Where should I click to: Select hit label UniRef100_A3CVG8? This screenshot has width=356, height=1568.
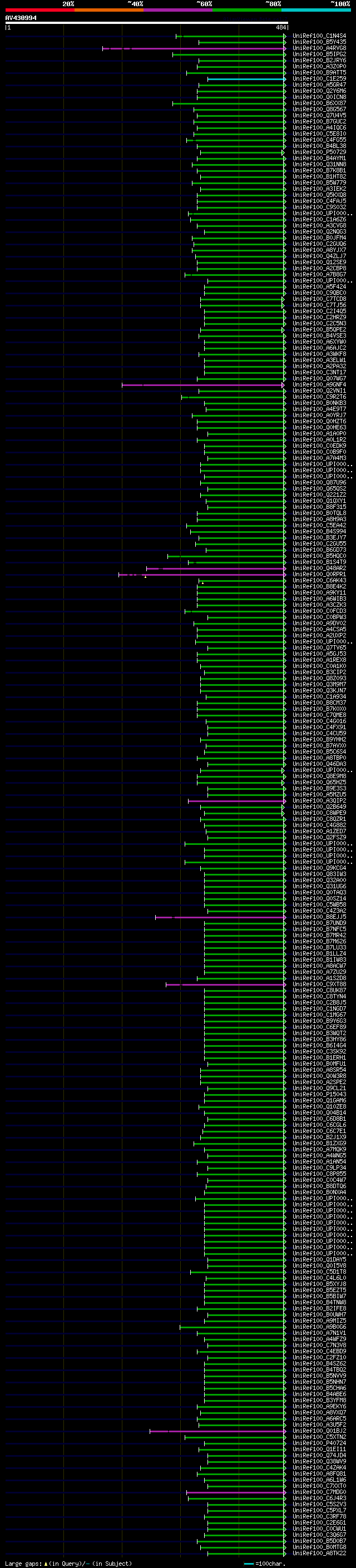[x=319, y=225]
